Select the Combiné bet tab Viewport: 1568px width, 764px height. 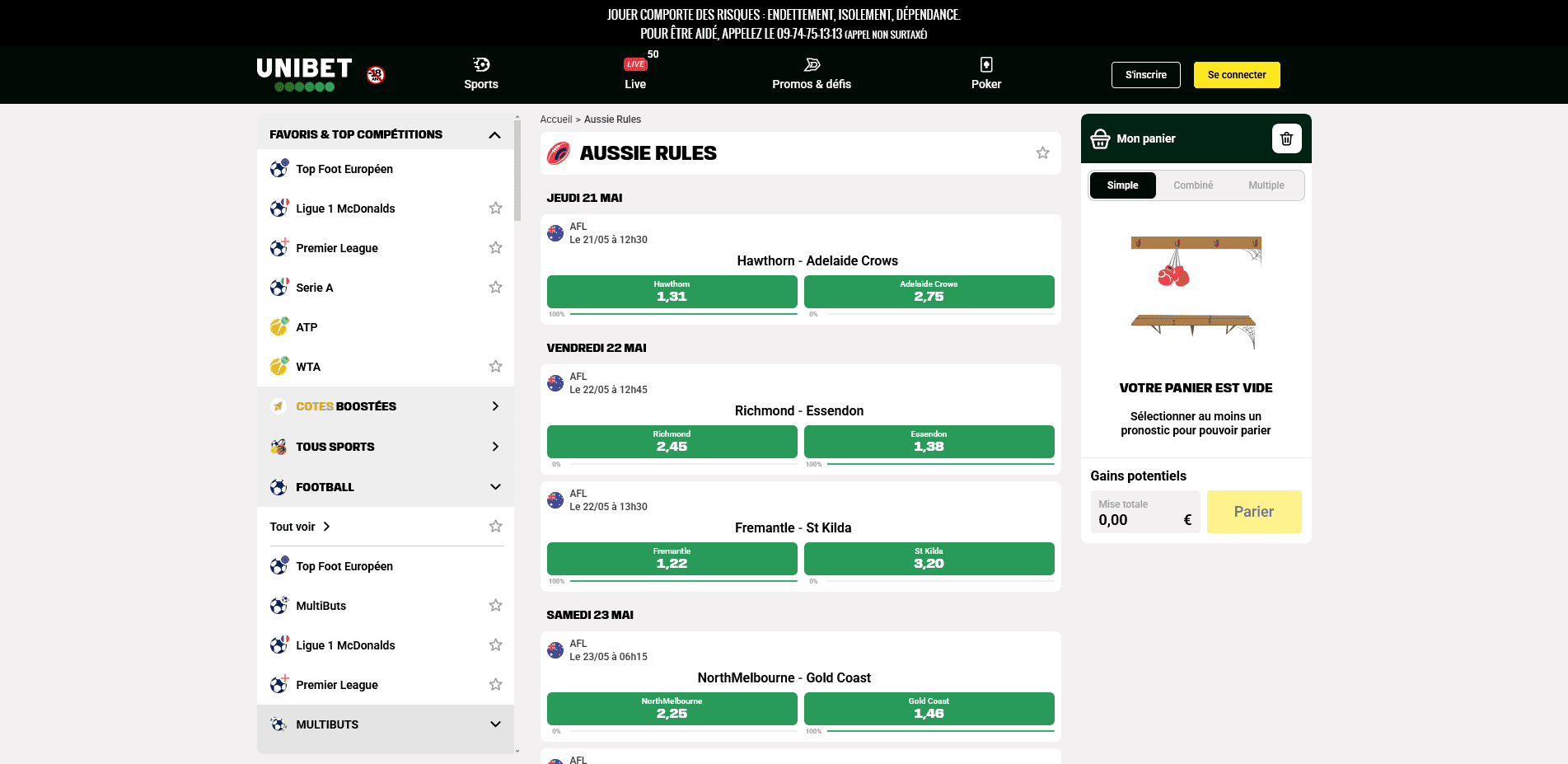click(x=1193, y=185)
